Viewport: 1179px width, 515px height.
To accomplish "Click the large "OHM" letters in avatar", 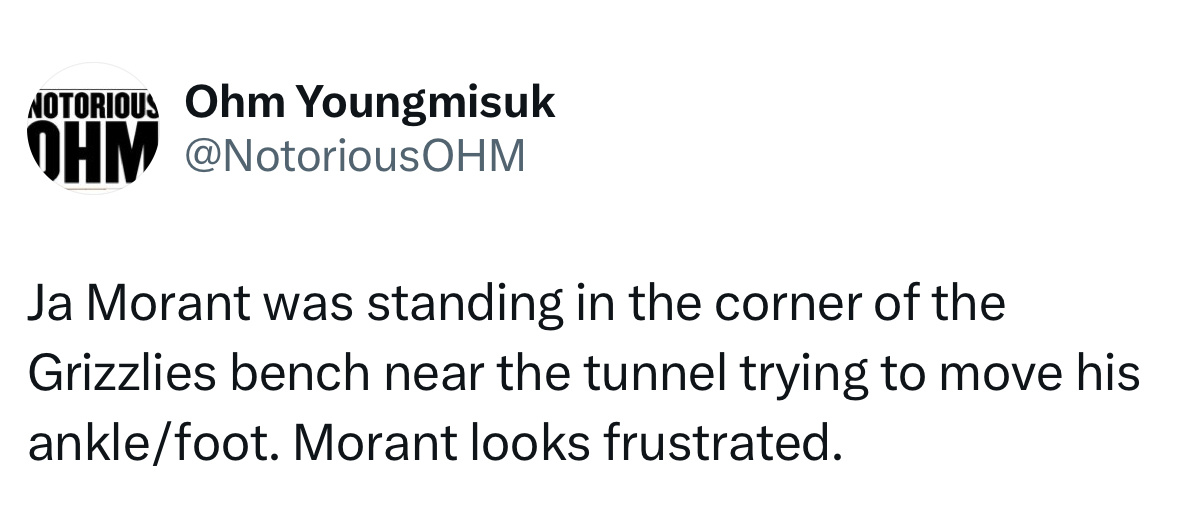I will click(92, 150).
